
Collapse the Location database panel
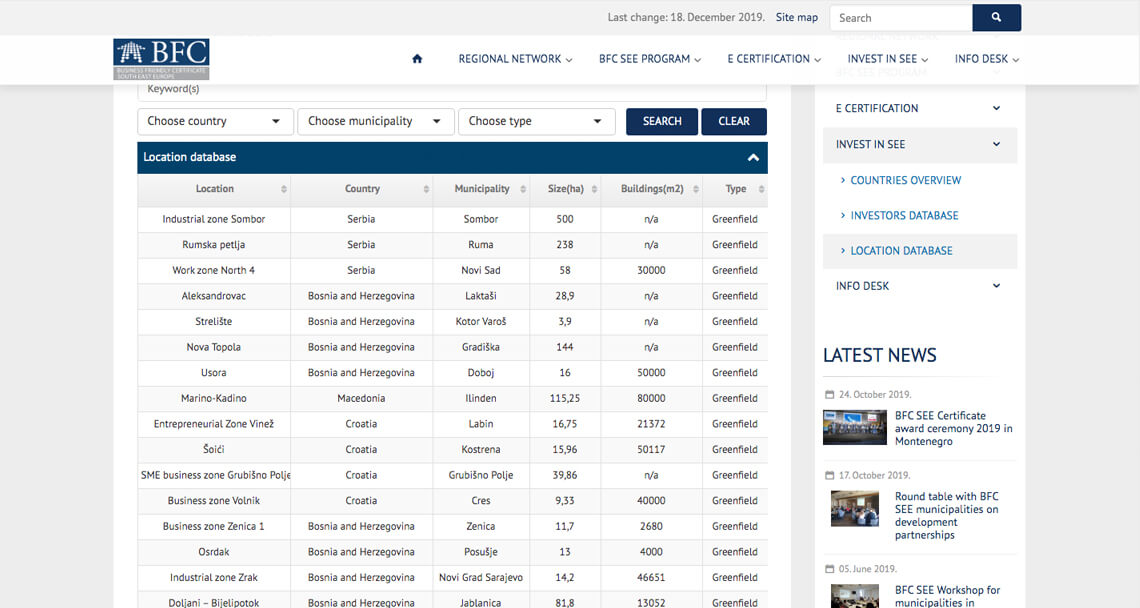click(753, 157)
